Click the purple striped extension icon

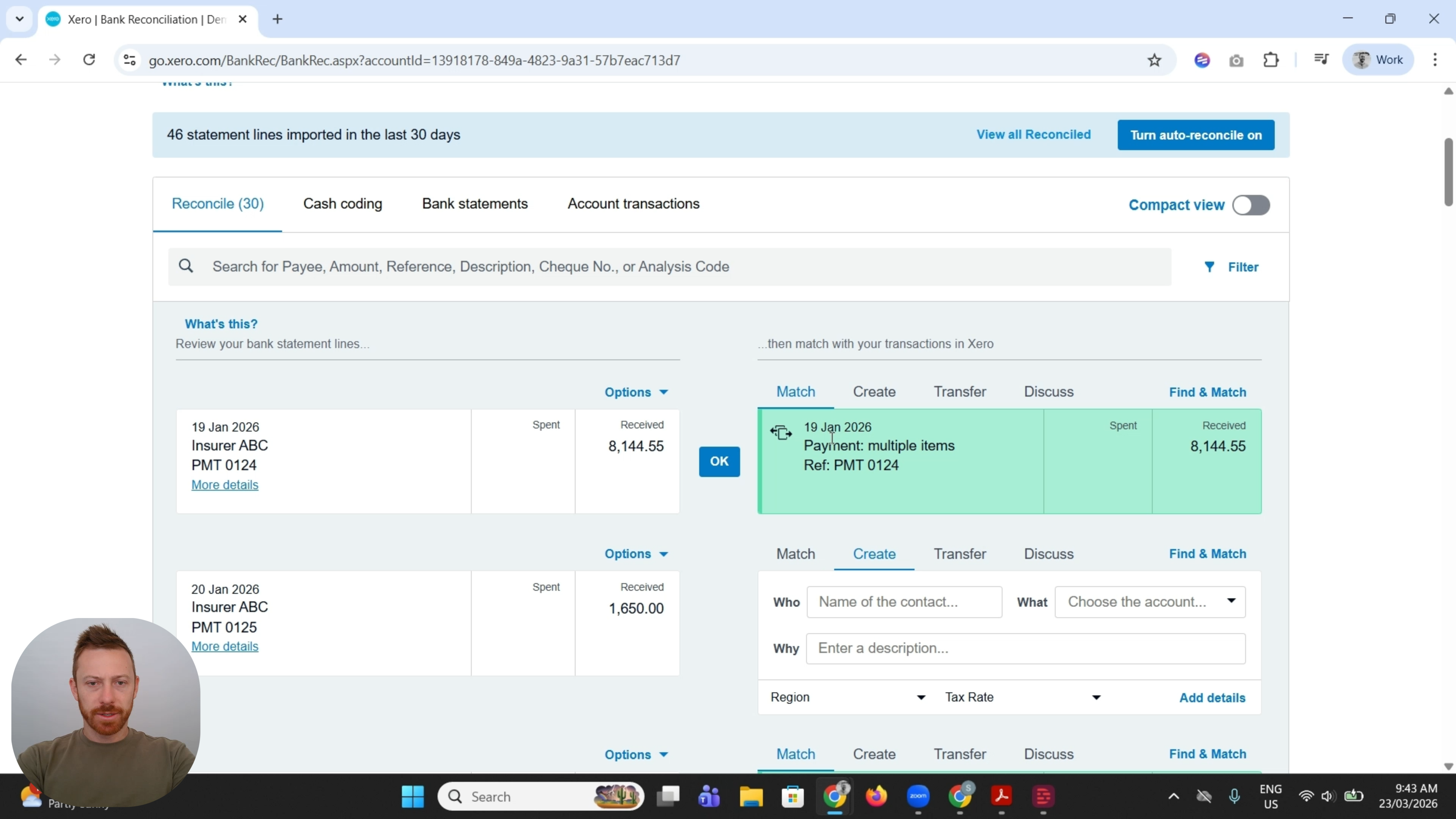1202,60
